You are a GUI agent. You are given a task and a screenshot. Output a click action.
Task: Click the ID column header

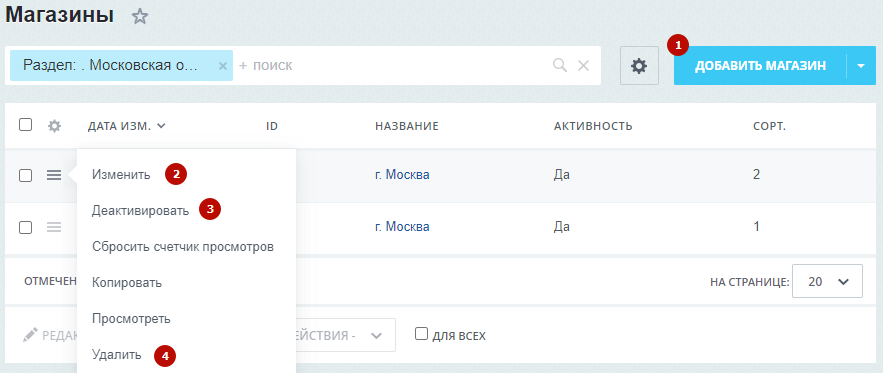[x=272, y=126]
